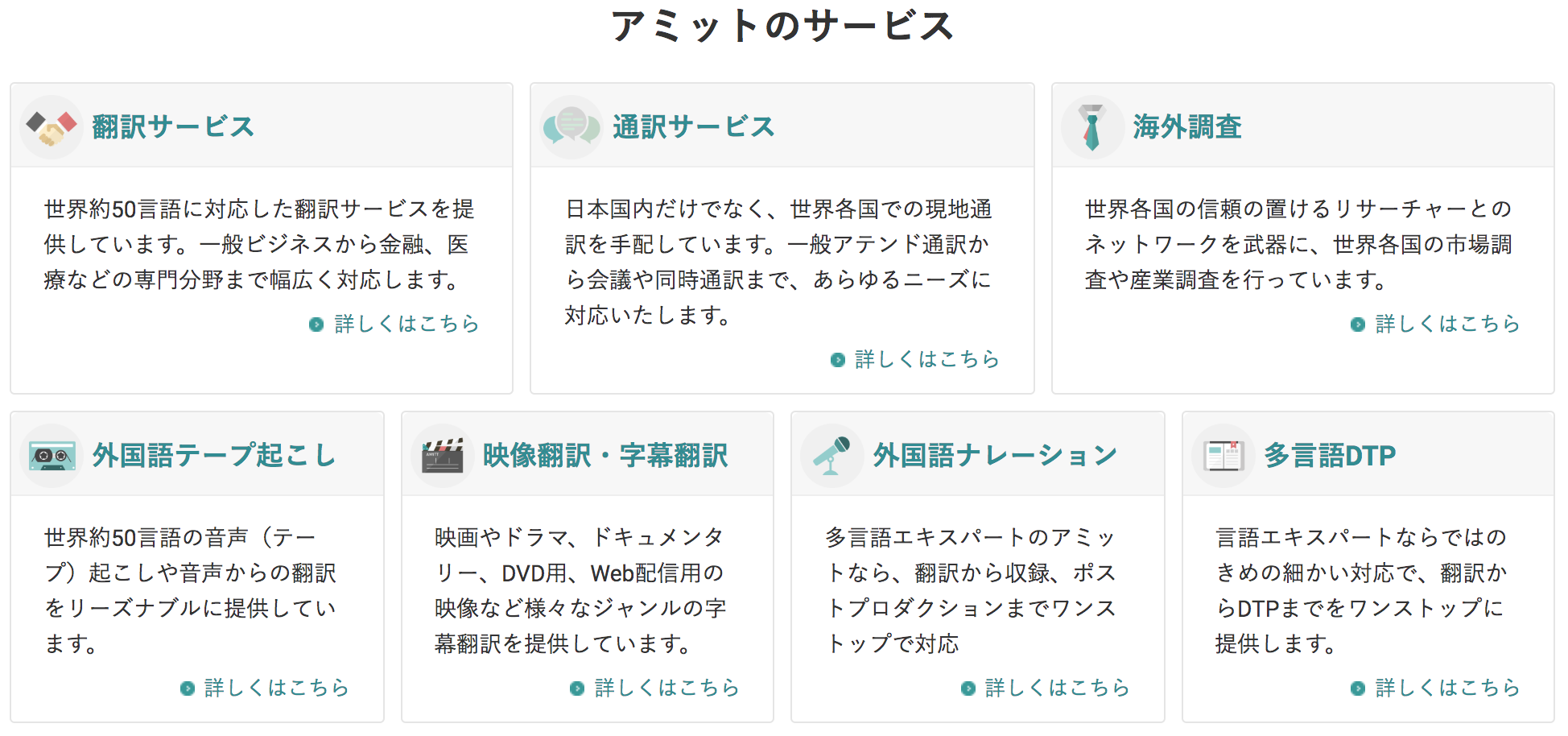Viewport: 1568px width, 736px height.
Task: Click the clapperboard icon for 映像翻訳・字幕翻訳
Action: click(444, 455)
